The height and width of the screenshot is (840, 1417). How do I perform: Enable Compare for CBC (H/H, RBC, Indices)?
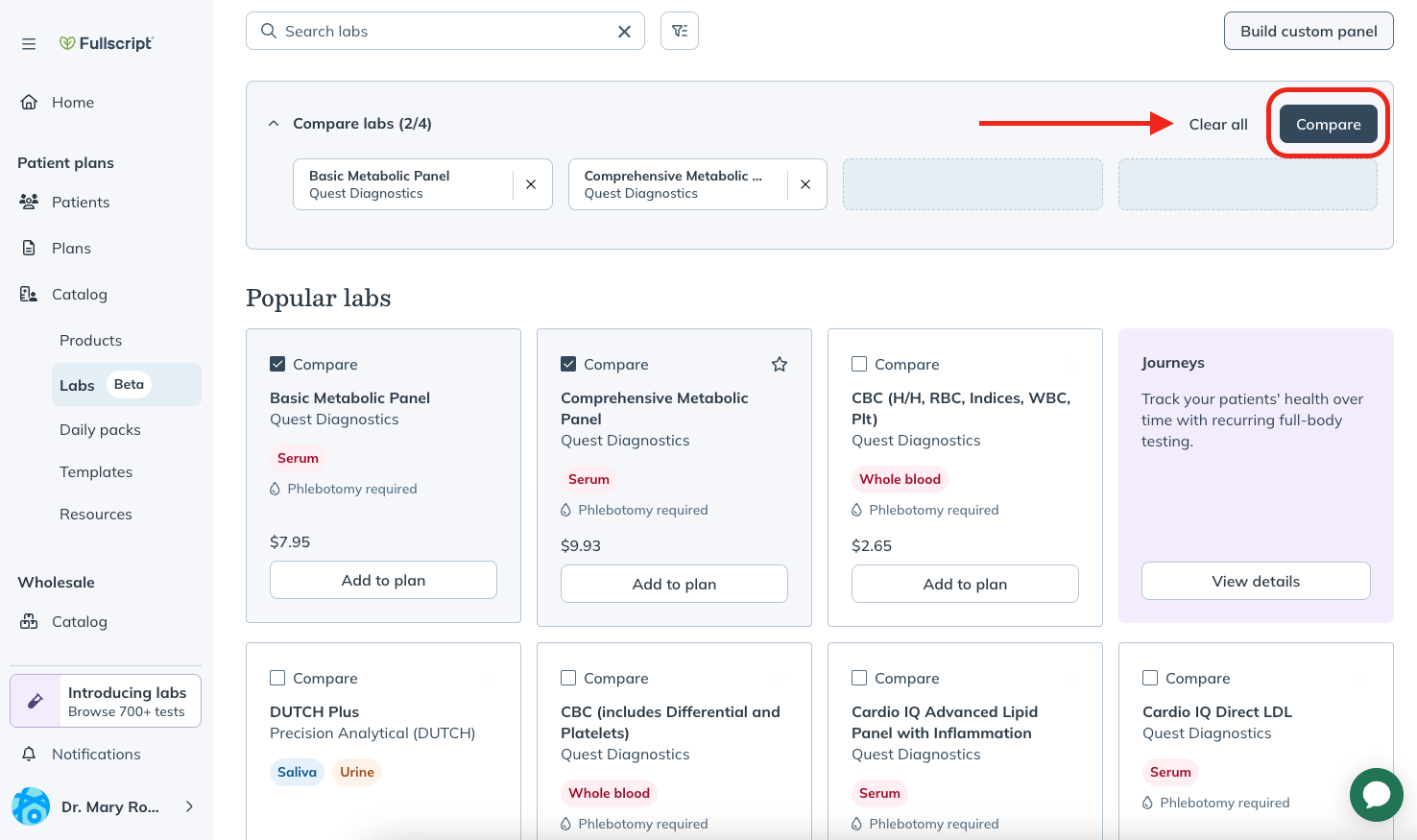tap(858, 364)
